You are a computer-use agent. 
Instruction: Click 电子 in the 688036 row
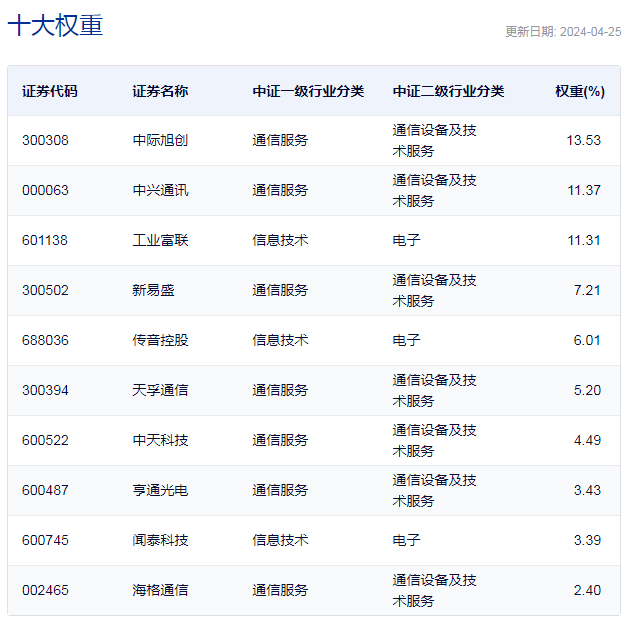point(406,340)
